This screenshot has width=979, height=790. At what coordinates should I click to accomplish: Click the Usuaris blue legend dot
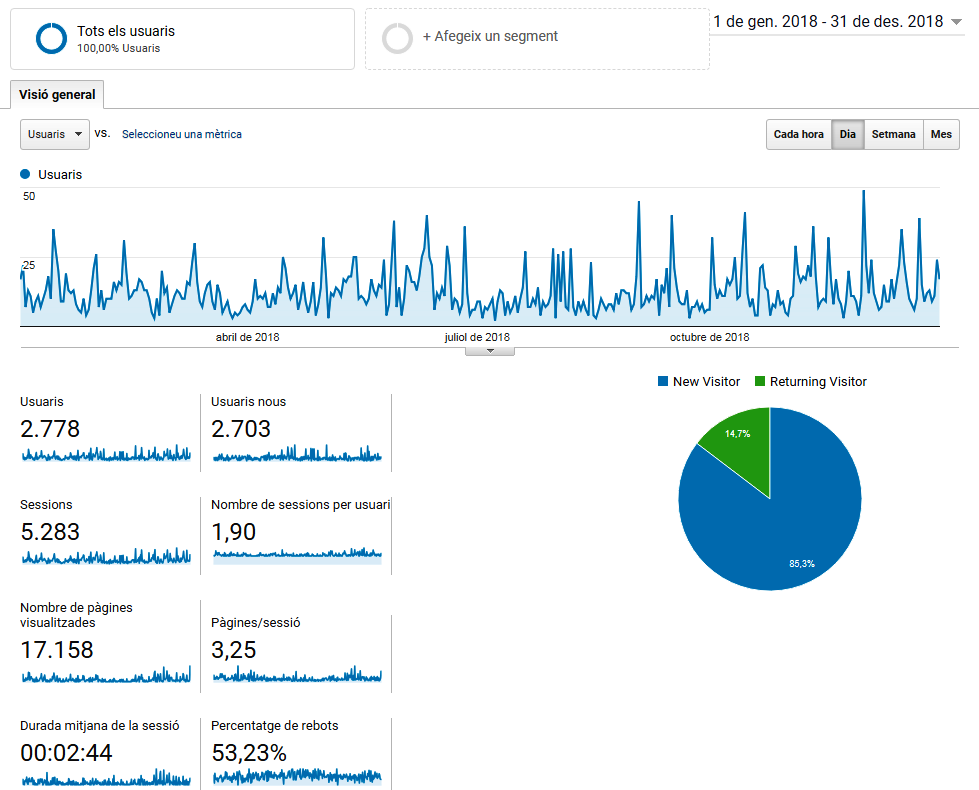[x=25, y=174]
